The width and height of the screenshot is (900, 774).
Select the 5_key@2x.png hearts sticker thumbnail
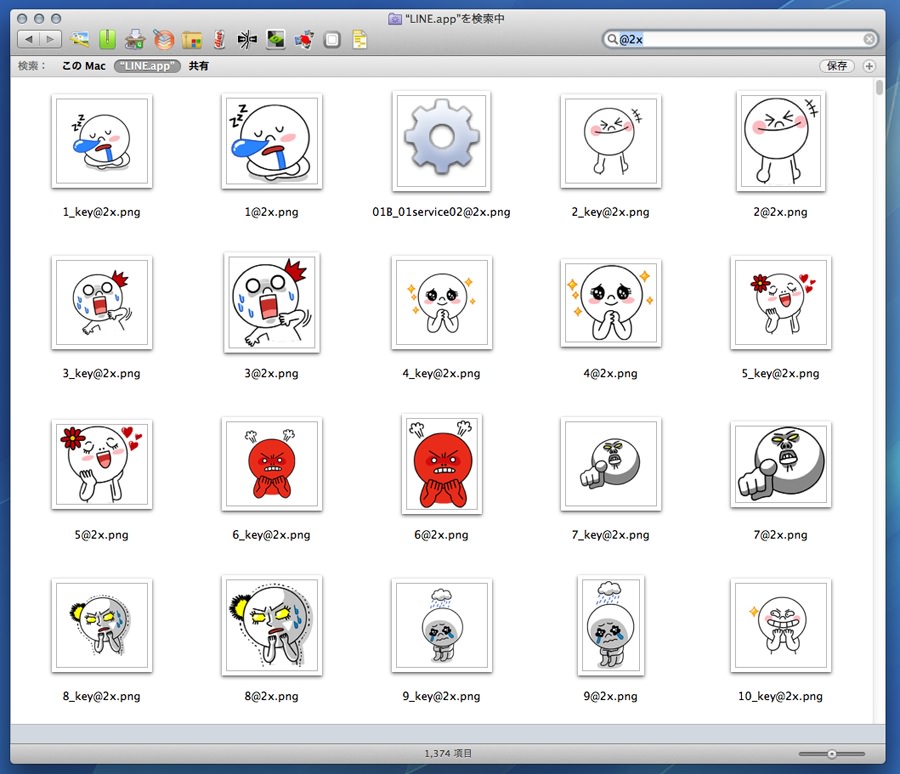click(781, 303)
